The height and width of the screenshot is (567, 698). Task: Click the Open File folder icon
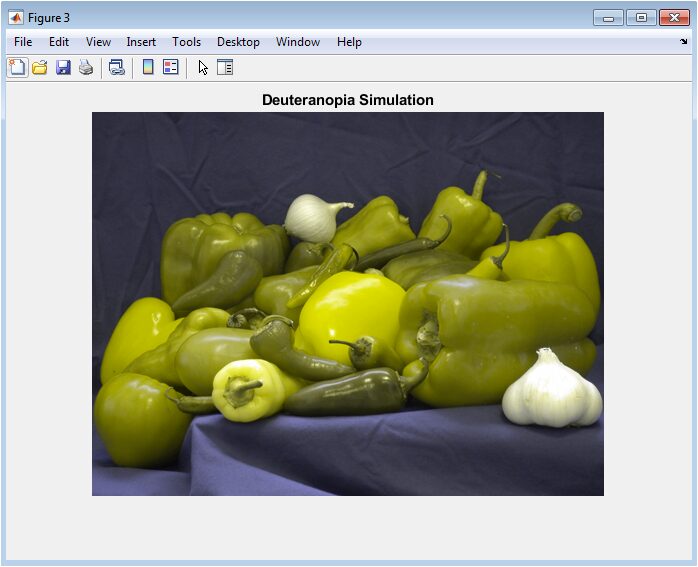40,68
